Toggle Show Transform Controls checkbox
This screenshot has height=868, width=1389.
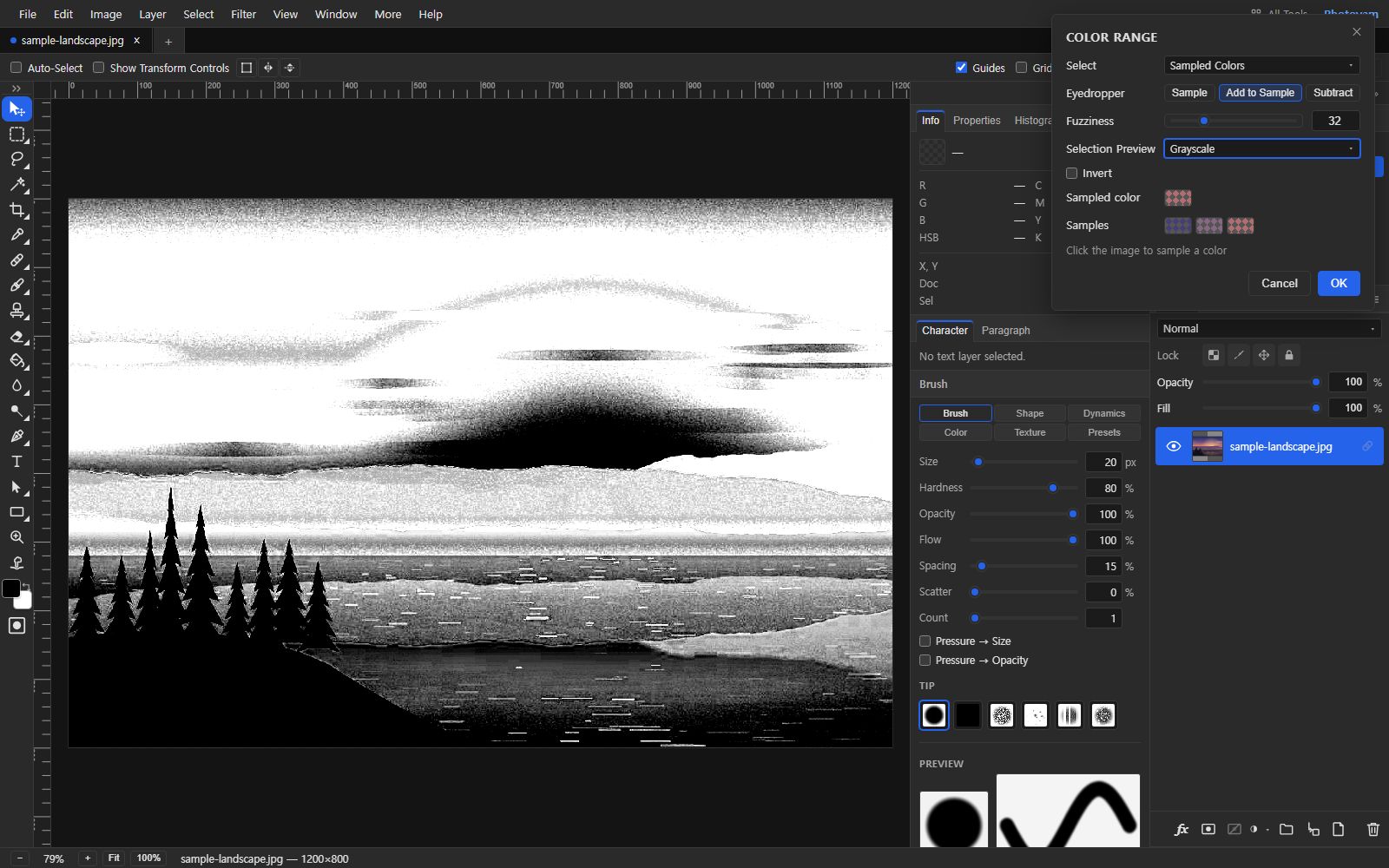tap(98, 68)
